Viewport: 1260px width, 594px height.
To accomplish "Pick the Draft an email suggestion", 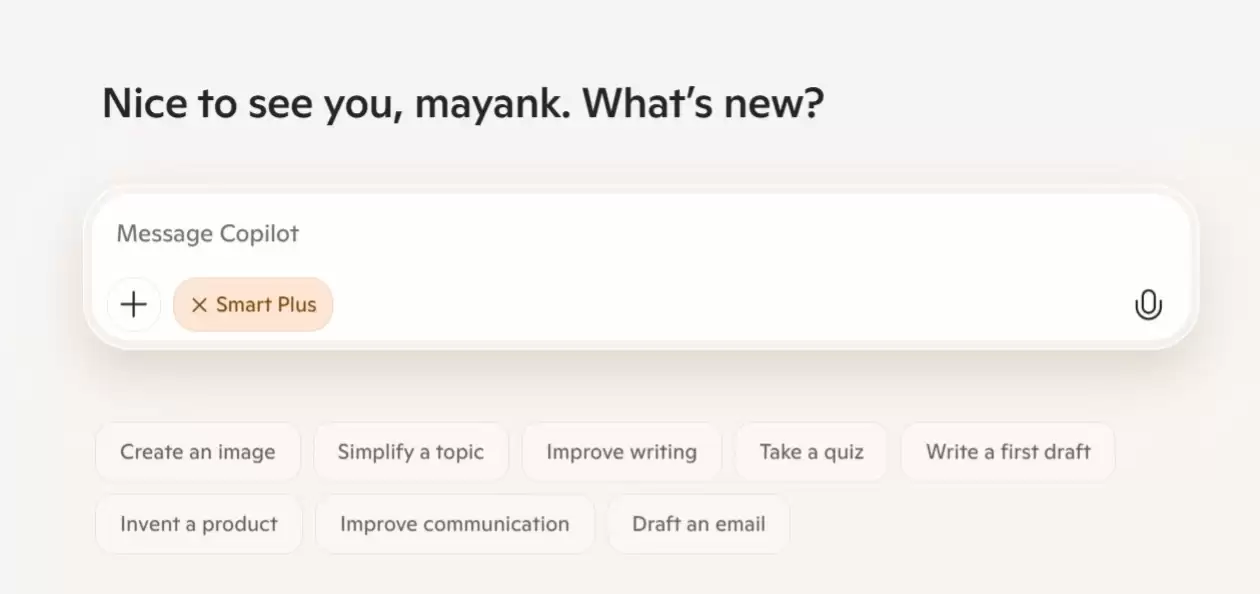I will click(698, 524).
